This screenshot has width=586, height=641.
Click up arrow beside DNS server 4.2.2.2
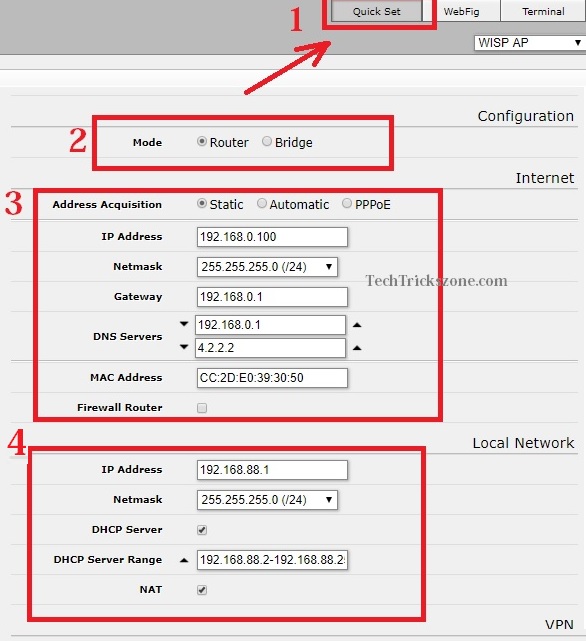pos(357,348)
